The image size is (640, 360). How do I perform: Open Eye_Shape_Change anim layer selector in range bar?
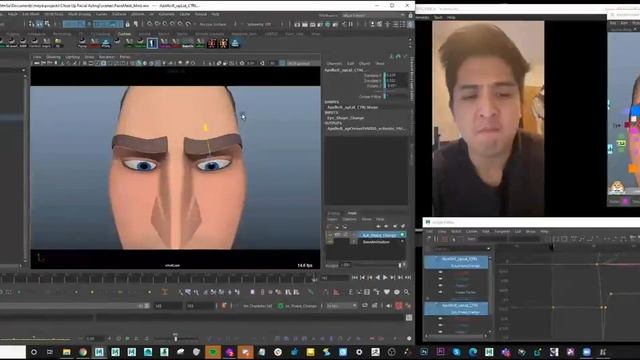click(301, 306)
